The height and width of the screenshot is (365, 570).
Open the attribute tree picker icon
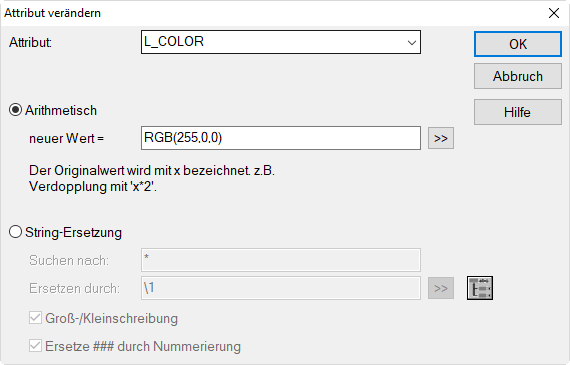click(480, 288)
